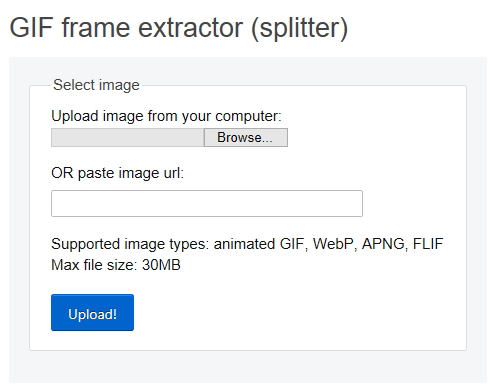Click the GIF frame extractor (splitter) heading
497x388 pixels.
pyautogui.click(x=179, y=28)
